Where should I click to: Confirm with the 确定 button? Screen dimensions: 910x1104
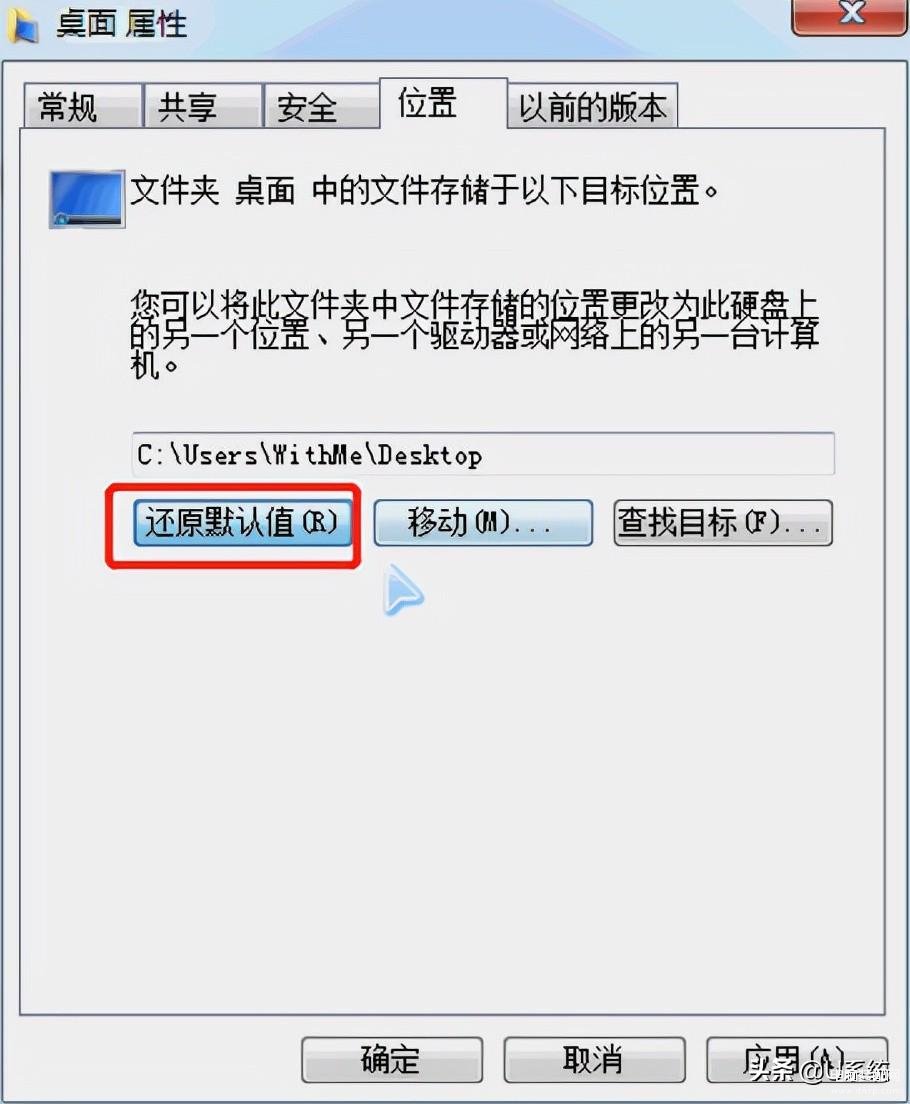pos(392,1060)
